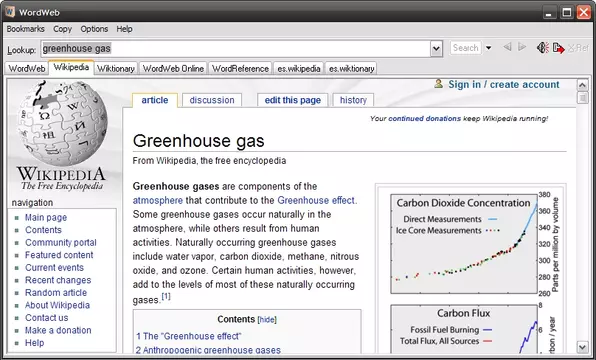Image resolution: width=596 pixels, height=360 pixels.
Task: Open the Bookmarks menu
Action: (25, 29)
